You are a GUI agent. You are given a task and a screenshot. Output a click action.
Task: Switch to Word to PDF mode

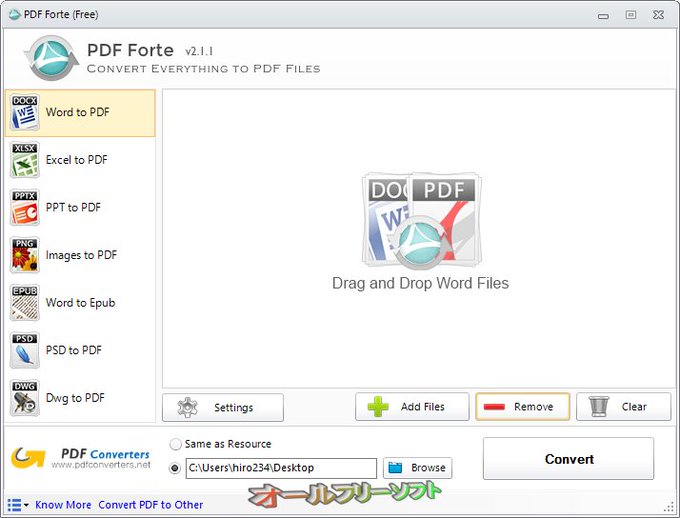click(80, 113)
